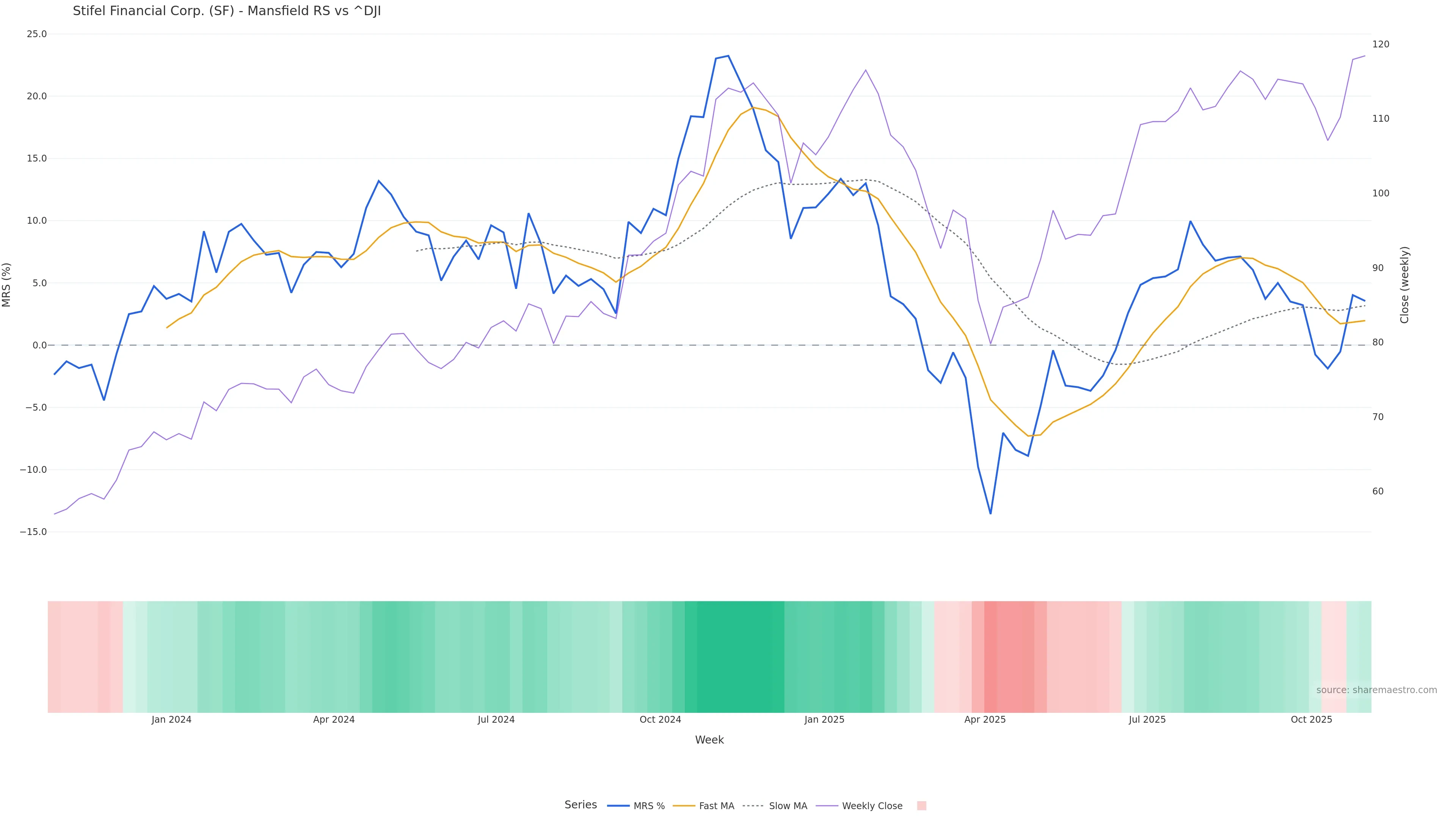The width and height of the screenshot is (1456, 819).
Task: Select the Series legend title
Action: point(581,805)
